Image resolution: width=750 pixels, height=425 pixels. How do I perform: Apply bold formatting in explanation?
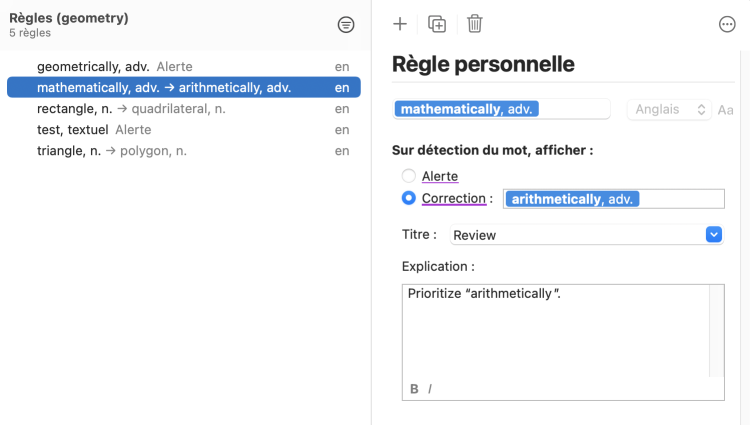(x=414, y=389)
